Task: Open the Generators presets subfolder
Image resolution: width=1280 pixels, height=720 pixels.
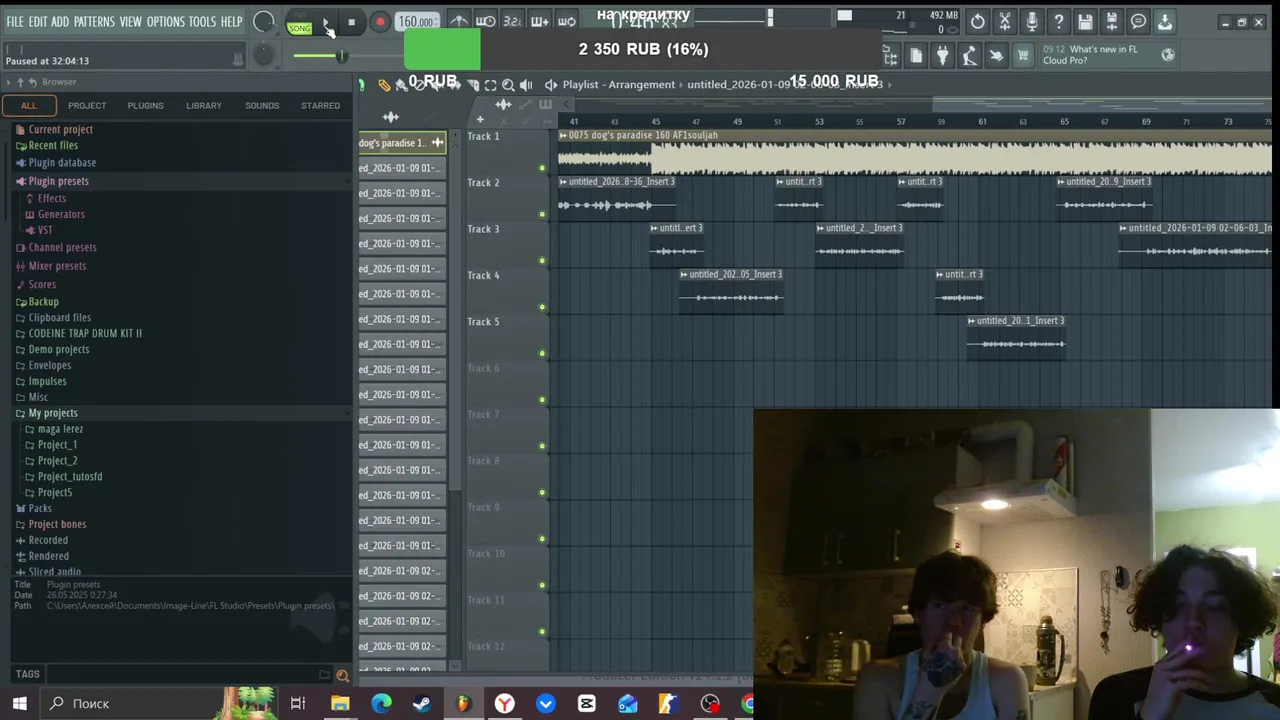Action: coord(60,214)
